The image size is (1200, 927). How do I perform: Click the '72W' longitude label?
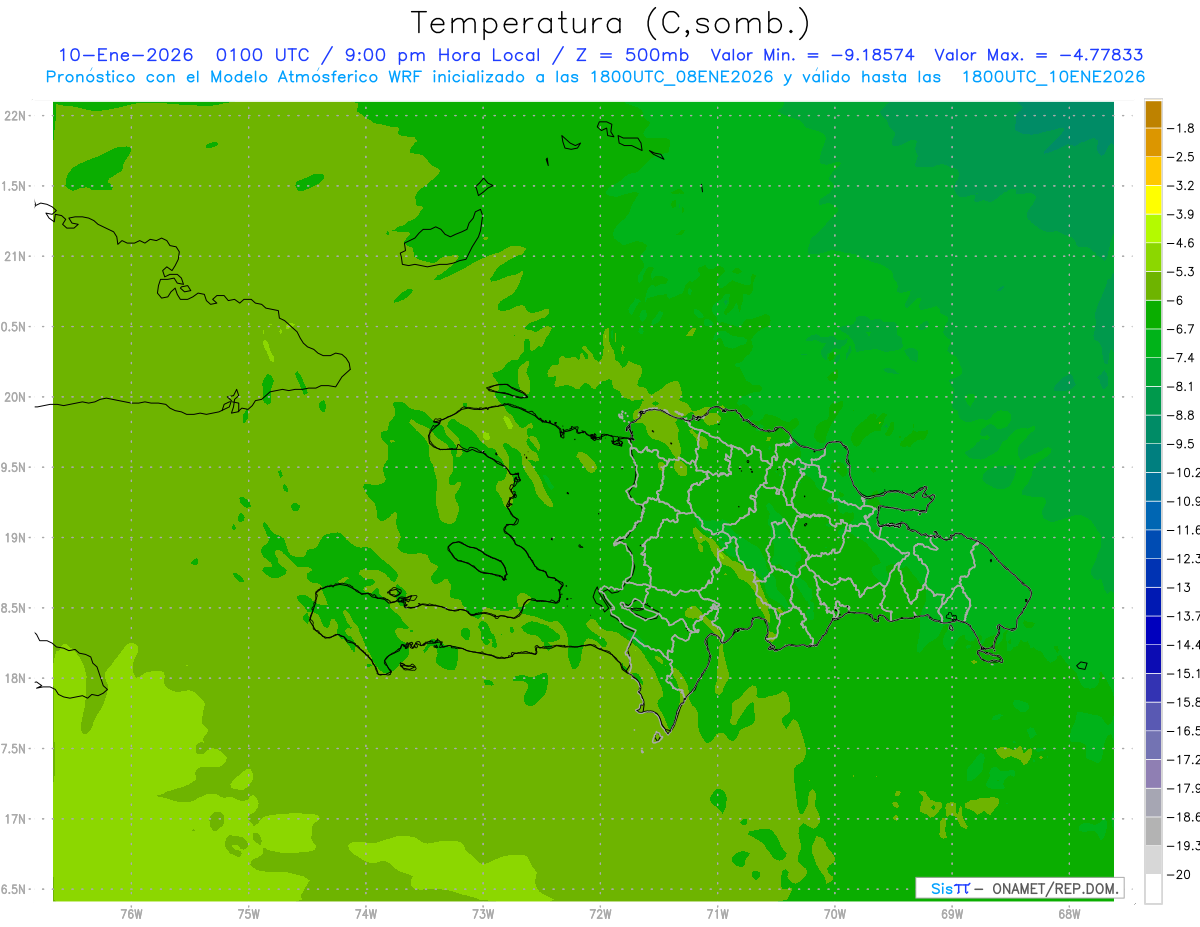tap(600, 914)
